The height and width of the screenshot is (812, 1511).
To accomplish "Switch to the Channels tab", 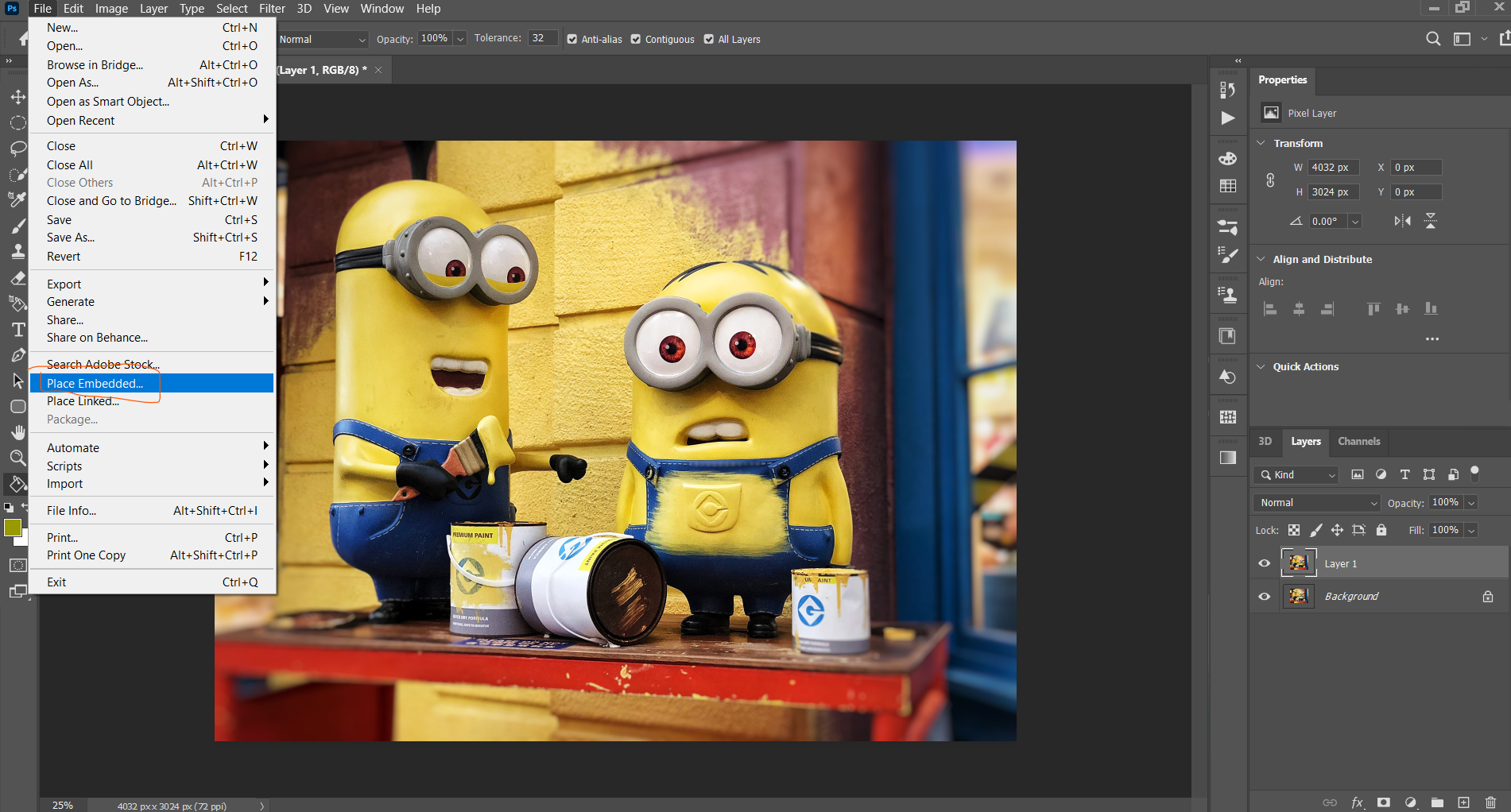I will pyautogui.click(x=1358, y=441).
